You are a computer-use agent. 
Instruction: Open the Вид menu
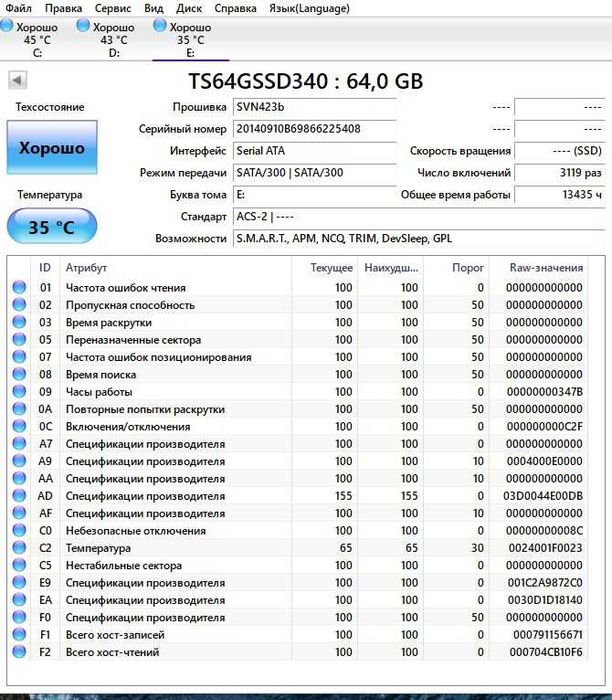coord(154,8)
